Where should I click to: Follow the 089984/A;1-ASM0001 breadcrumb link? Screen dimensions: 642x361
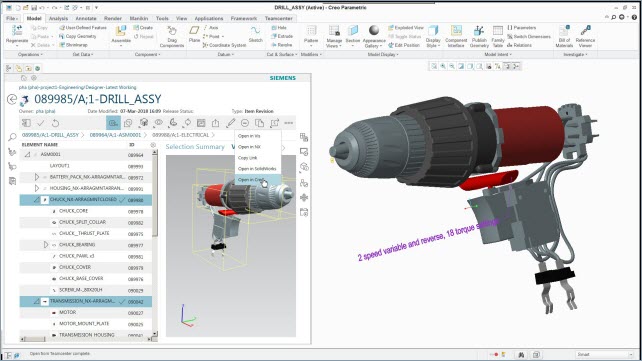(115, 135)
